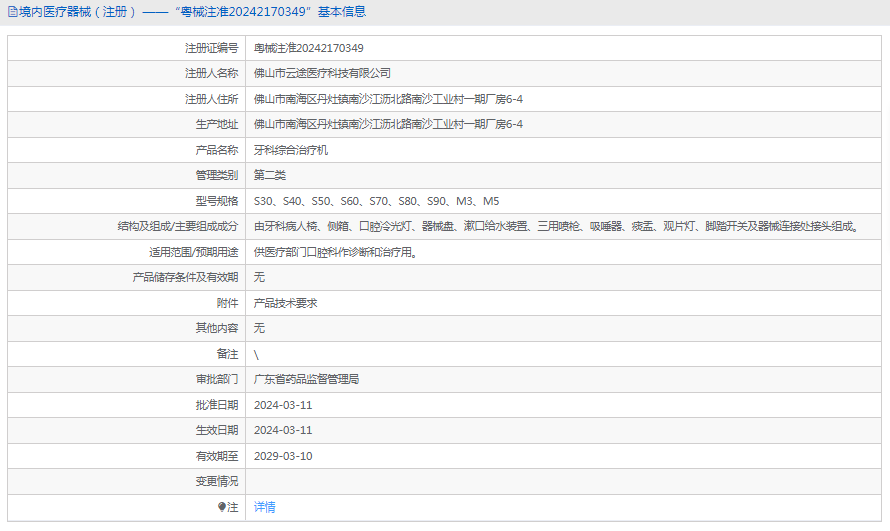The width and height of the screenshot is (890, 531).
Task: Click the 注册人住所 address text
Action: tap(388, 99)
